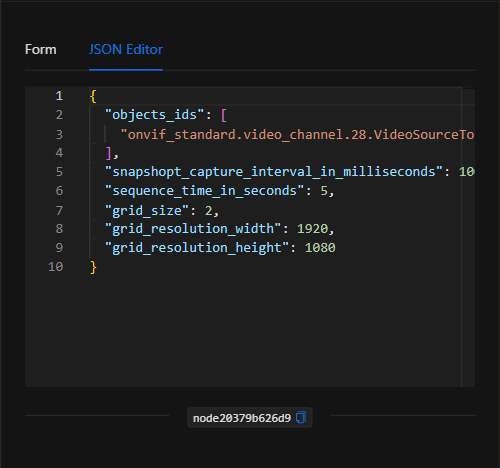Click the node20379b626d9 label text
This screenshot has width=500, height=468.
(x=242, y=418)
